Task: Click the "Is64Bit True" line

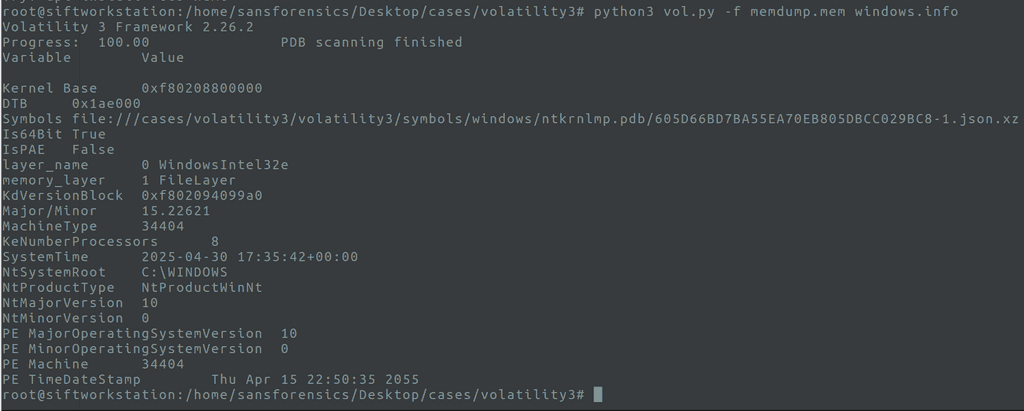Action: [54, 134]
